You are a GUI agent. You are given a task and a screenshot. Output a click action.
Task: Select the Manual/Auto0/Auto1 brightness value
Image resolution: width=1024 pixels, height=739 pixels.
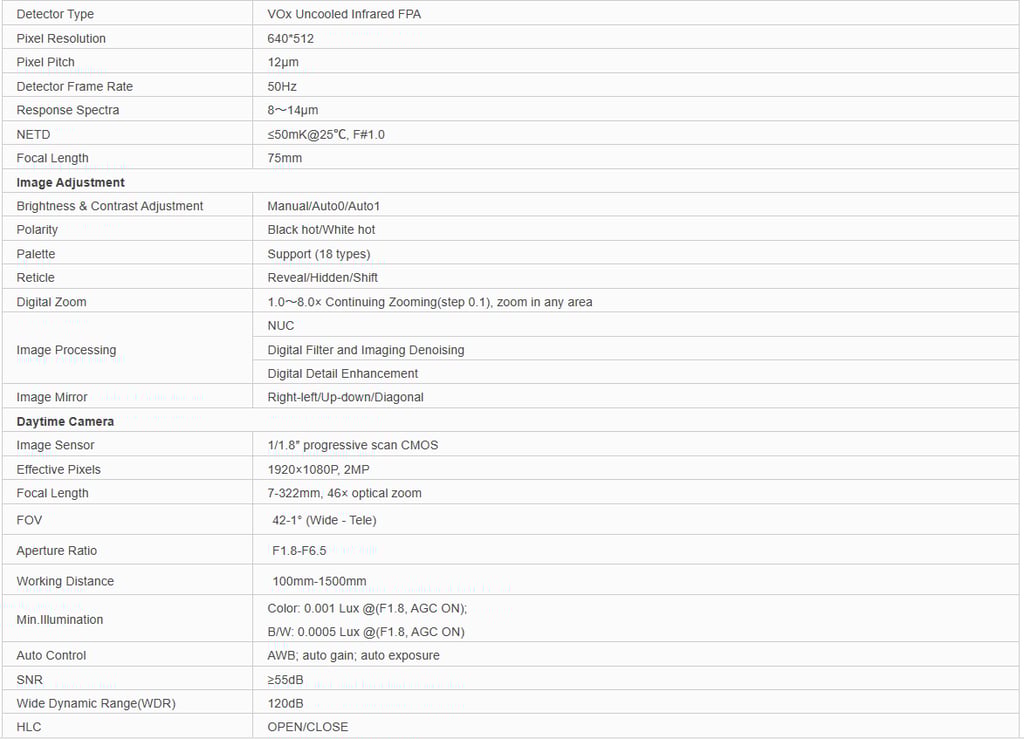[323, 206]
